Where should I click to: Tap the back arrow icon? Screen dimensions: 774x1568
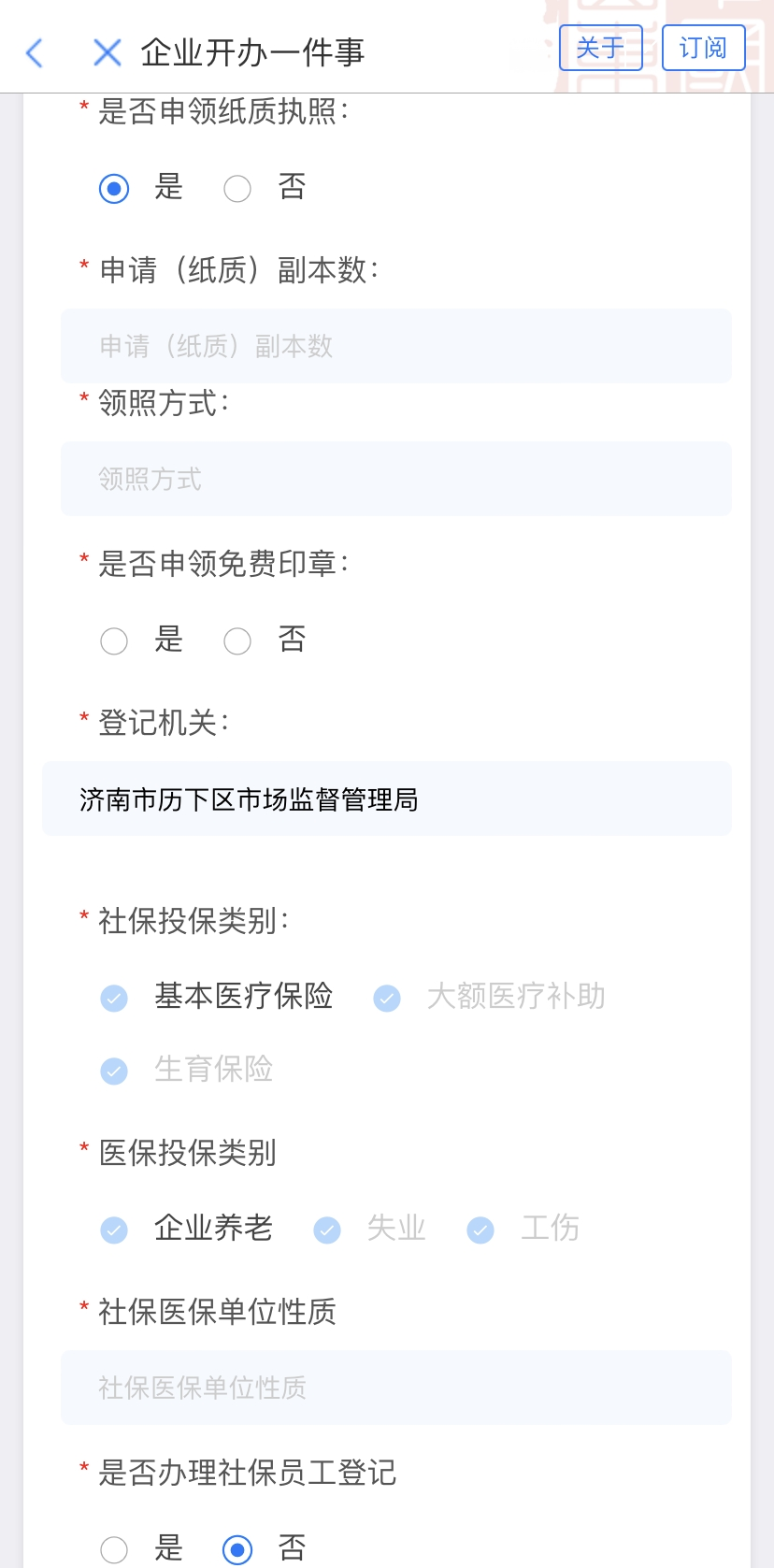click(x=36, y=53)
